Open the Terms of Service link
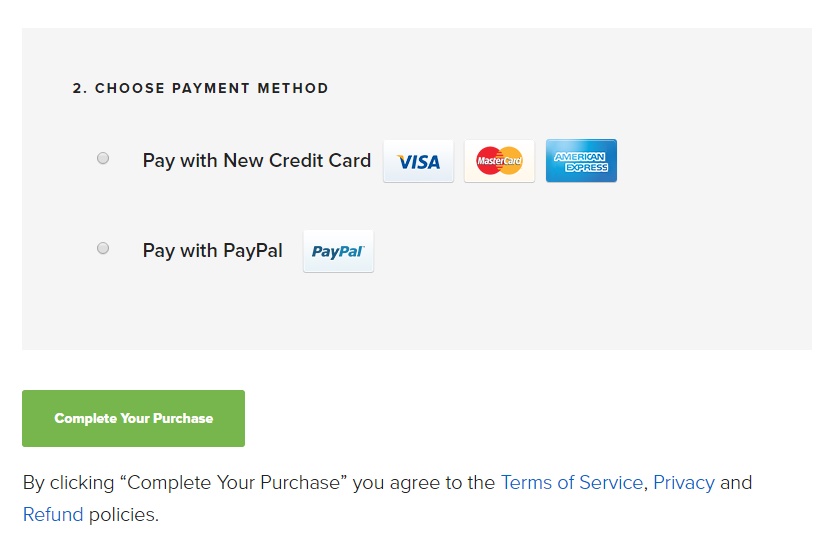 tap(572, 482)
